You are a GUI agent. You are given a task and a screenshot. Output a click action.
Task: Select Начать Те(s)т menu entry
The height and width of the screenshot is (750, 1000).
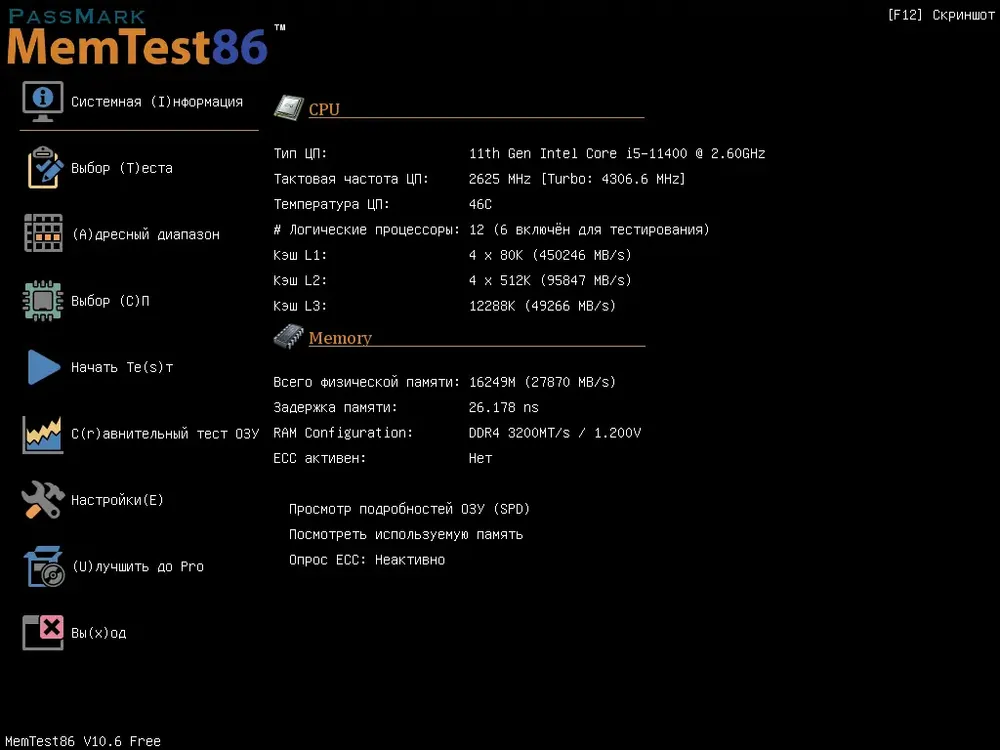coord(122,367)
